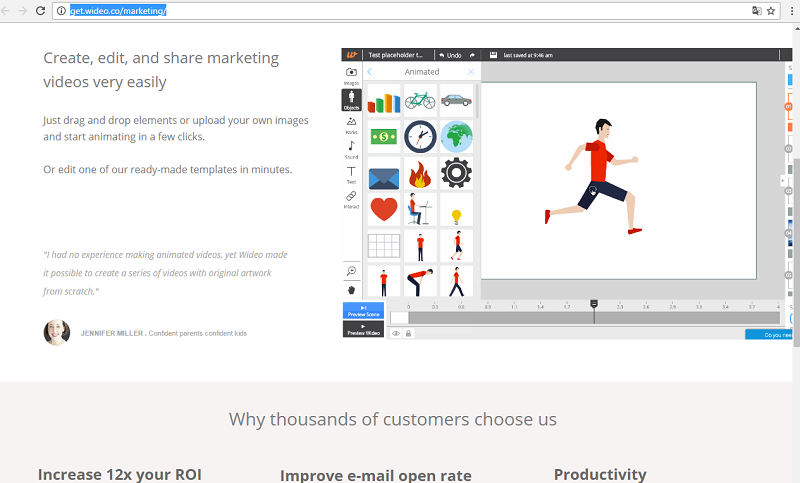Viewport: 800px width, 483px height.
Task: Bookmark the page with star icon
Action: click(771, 10)
